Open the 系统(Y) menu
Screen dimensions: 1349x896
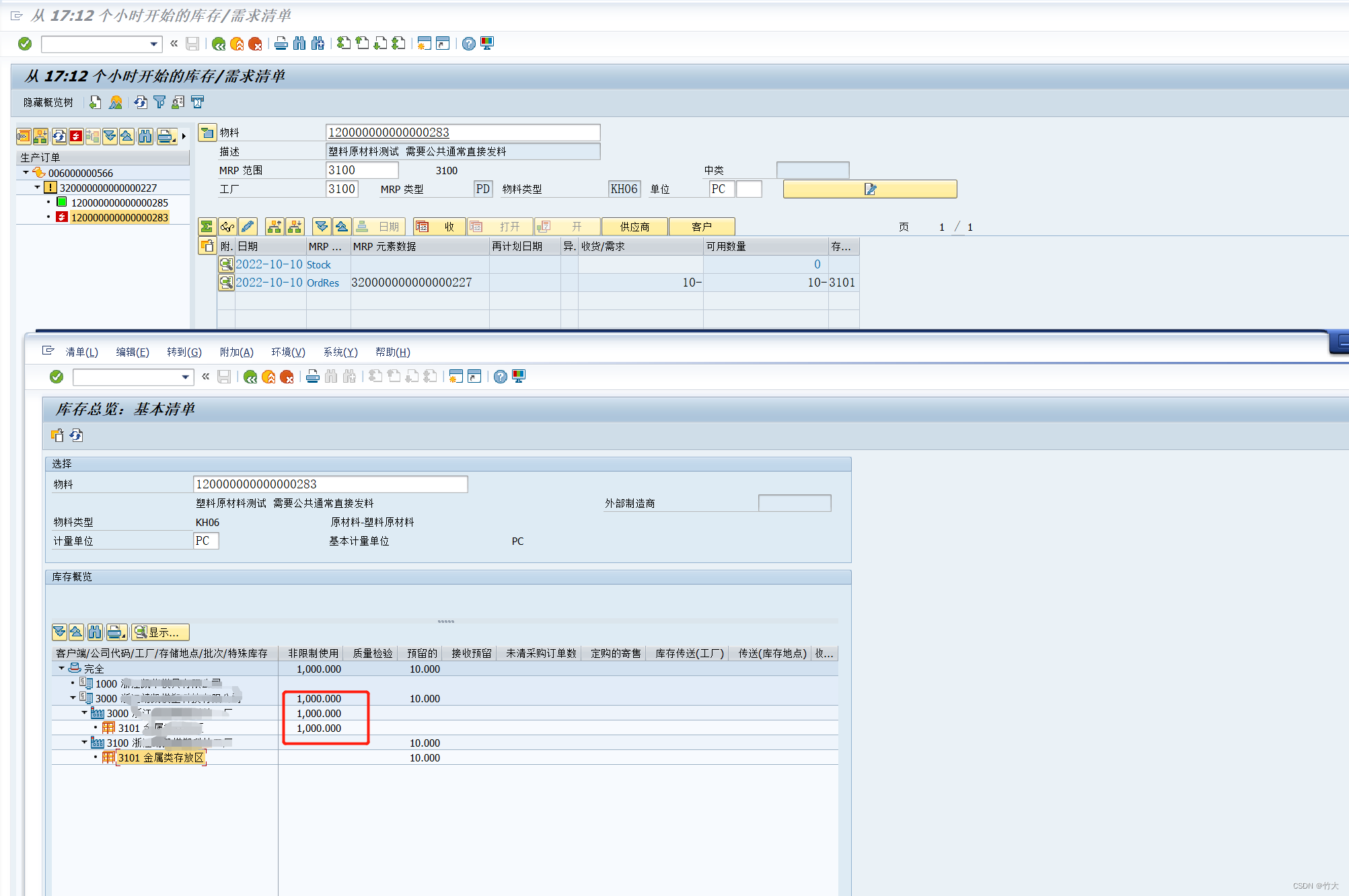click(x=340, y=352)
